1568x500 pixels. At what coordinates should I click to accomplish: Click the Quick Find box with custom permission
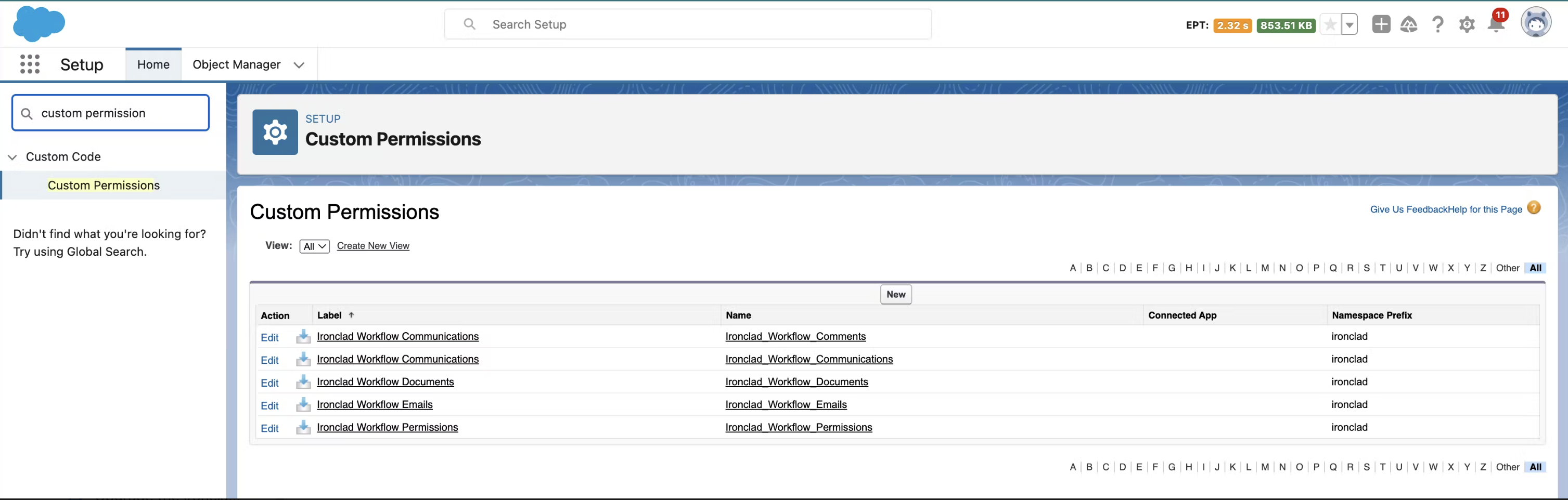[x=110, y=113]
